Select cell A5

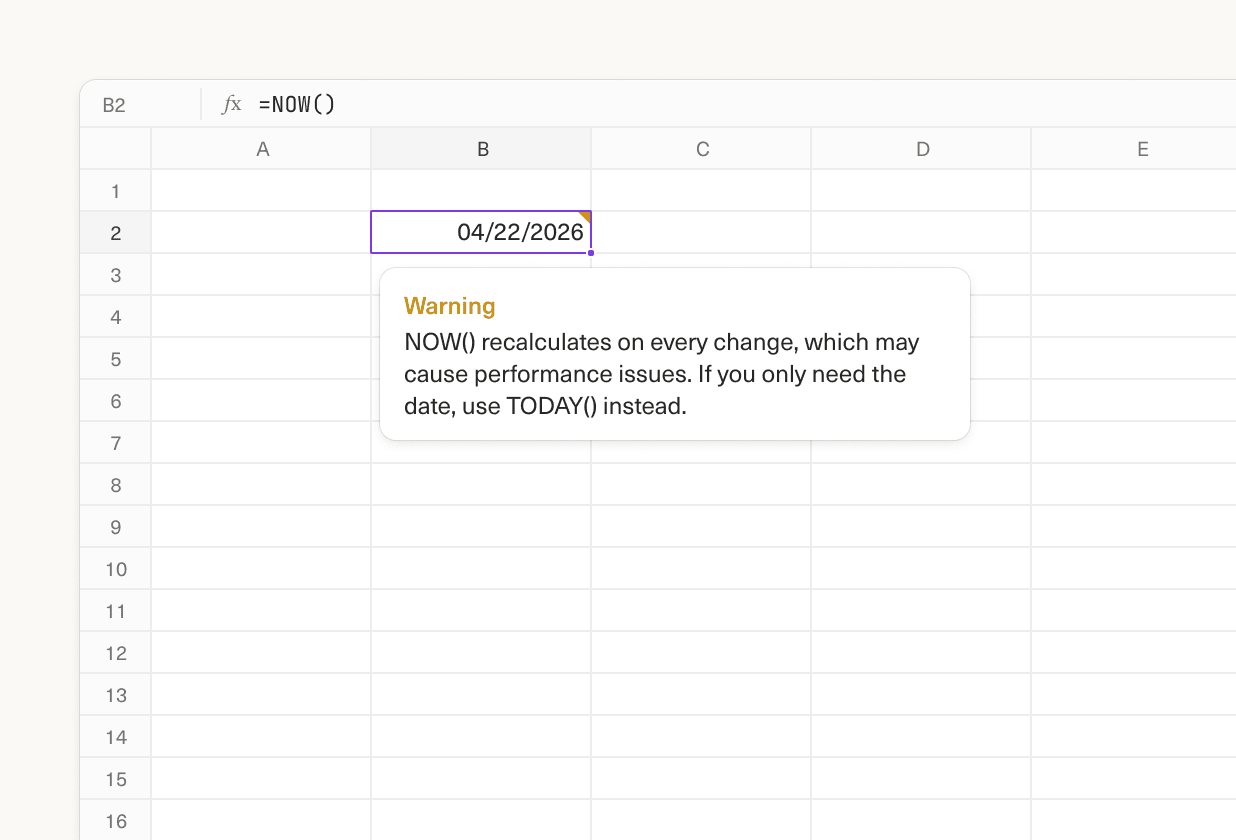click(262, 359)
